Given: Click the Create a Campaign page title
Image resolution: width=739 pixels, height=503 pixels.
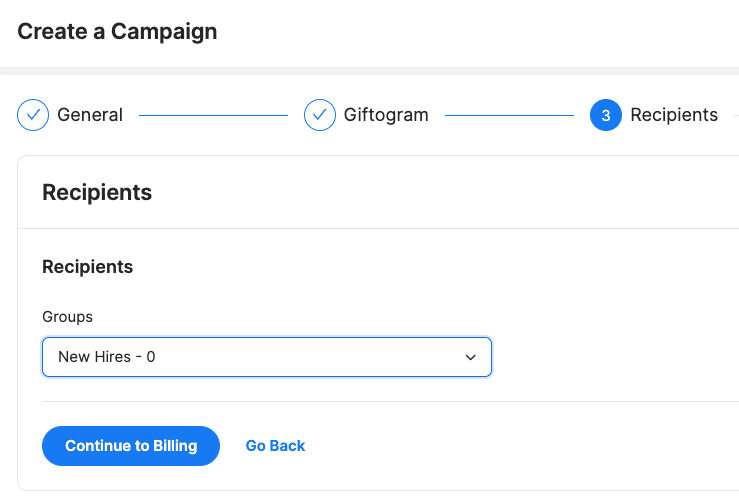Looking at the screenshot, I should pos(117,32).
